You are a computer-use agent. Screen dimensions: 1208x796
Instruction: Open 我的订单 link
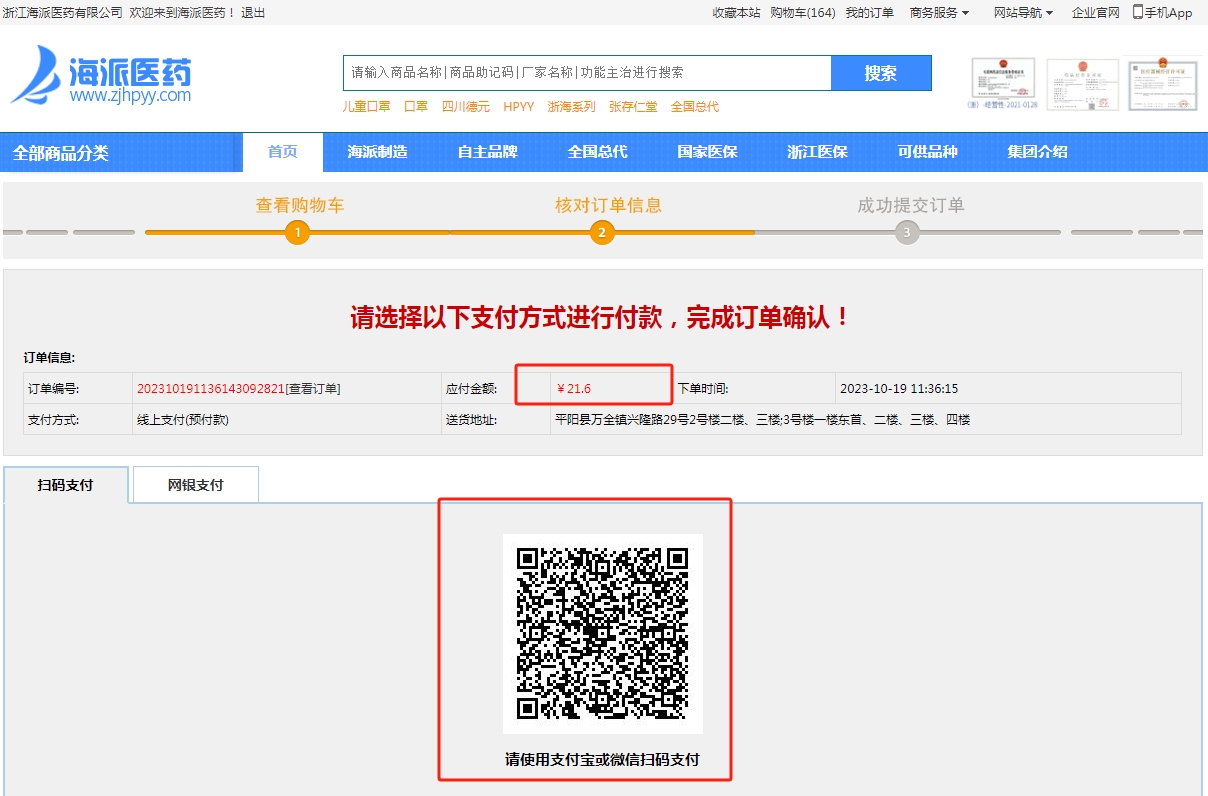pyautogui.click(x=870, y=12)
